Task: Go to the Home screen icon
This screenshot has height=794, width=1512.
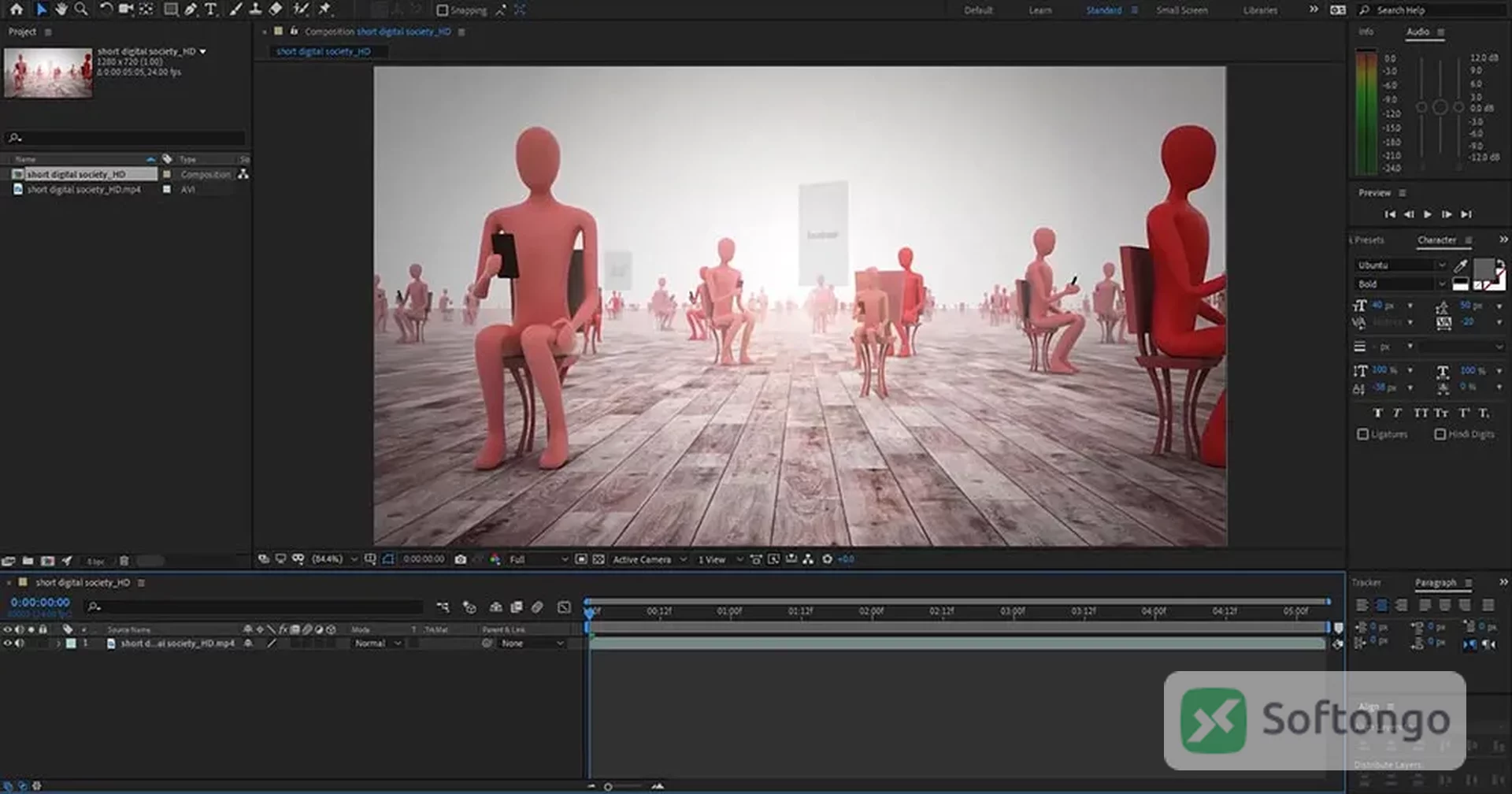Action: point(17,9)
